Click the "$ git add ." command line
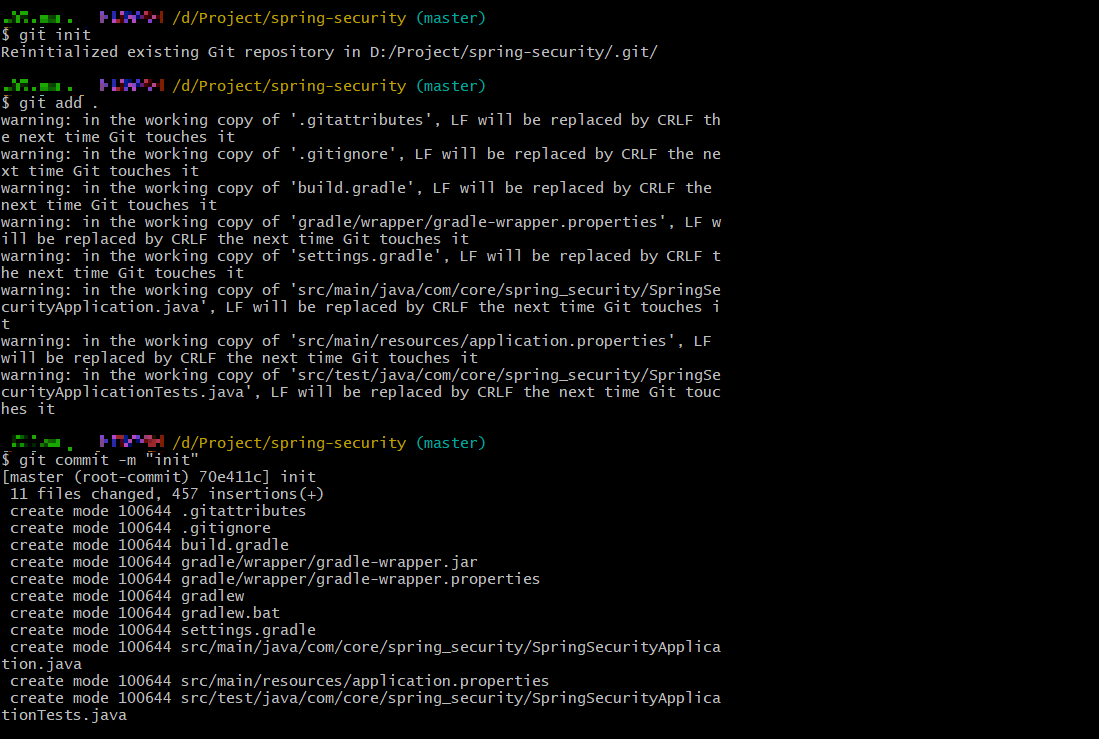This screenshot has height=739, width=1099. click(x=50, y=103)
